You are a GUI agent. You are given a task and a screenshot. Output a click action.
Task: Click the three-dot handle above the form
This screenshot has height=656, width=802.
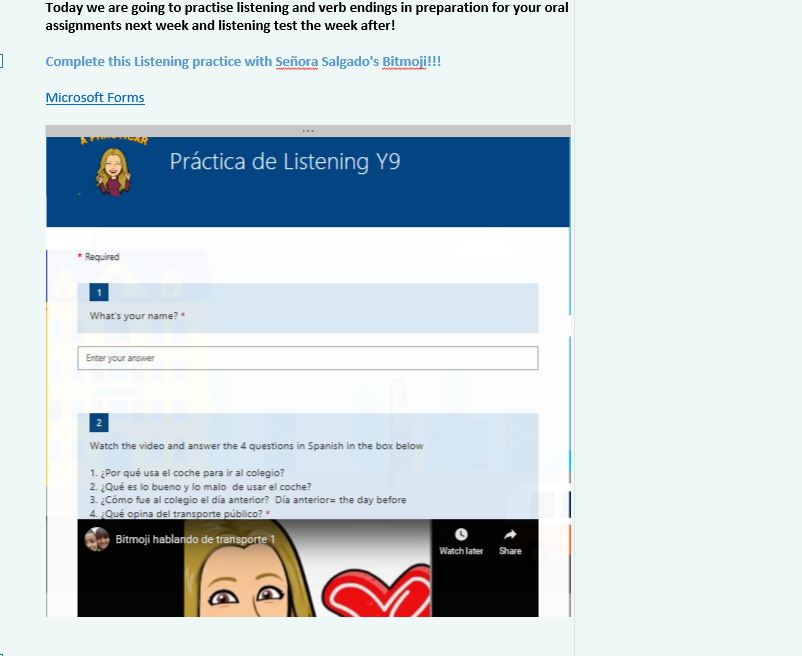coord(308,131)
